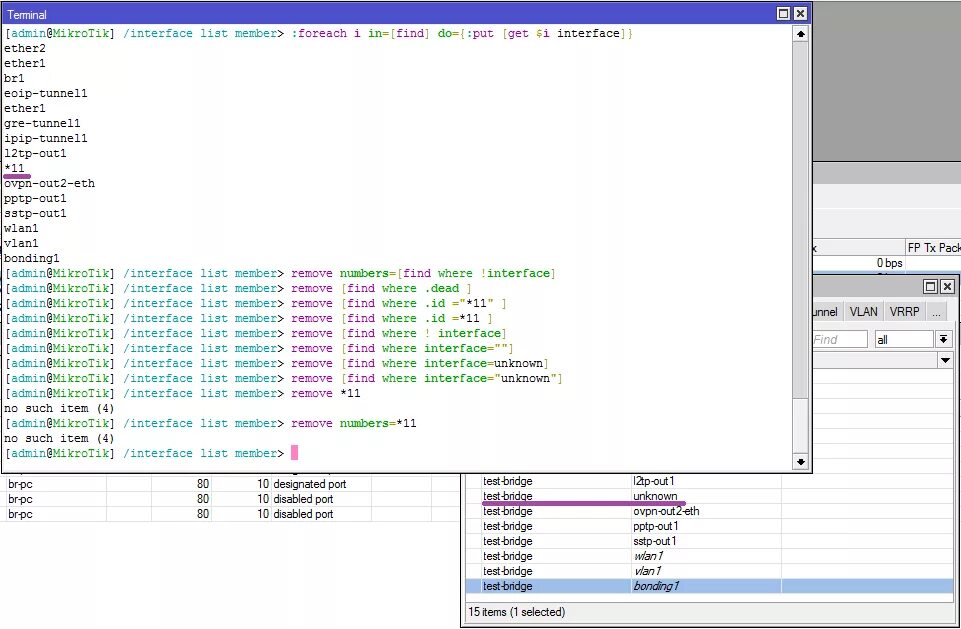The height and width of the screenshot is (629, 961).
Task: Click the 'ipip-tunnel1' output line
Action: 46,138
